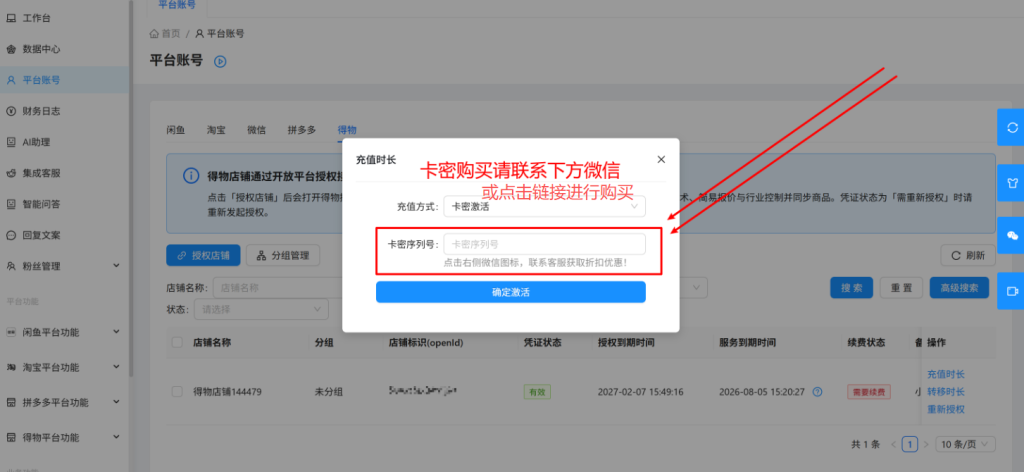Switch to the 微信 platform tab

click(x=257, y=130)
